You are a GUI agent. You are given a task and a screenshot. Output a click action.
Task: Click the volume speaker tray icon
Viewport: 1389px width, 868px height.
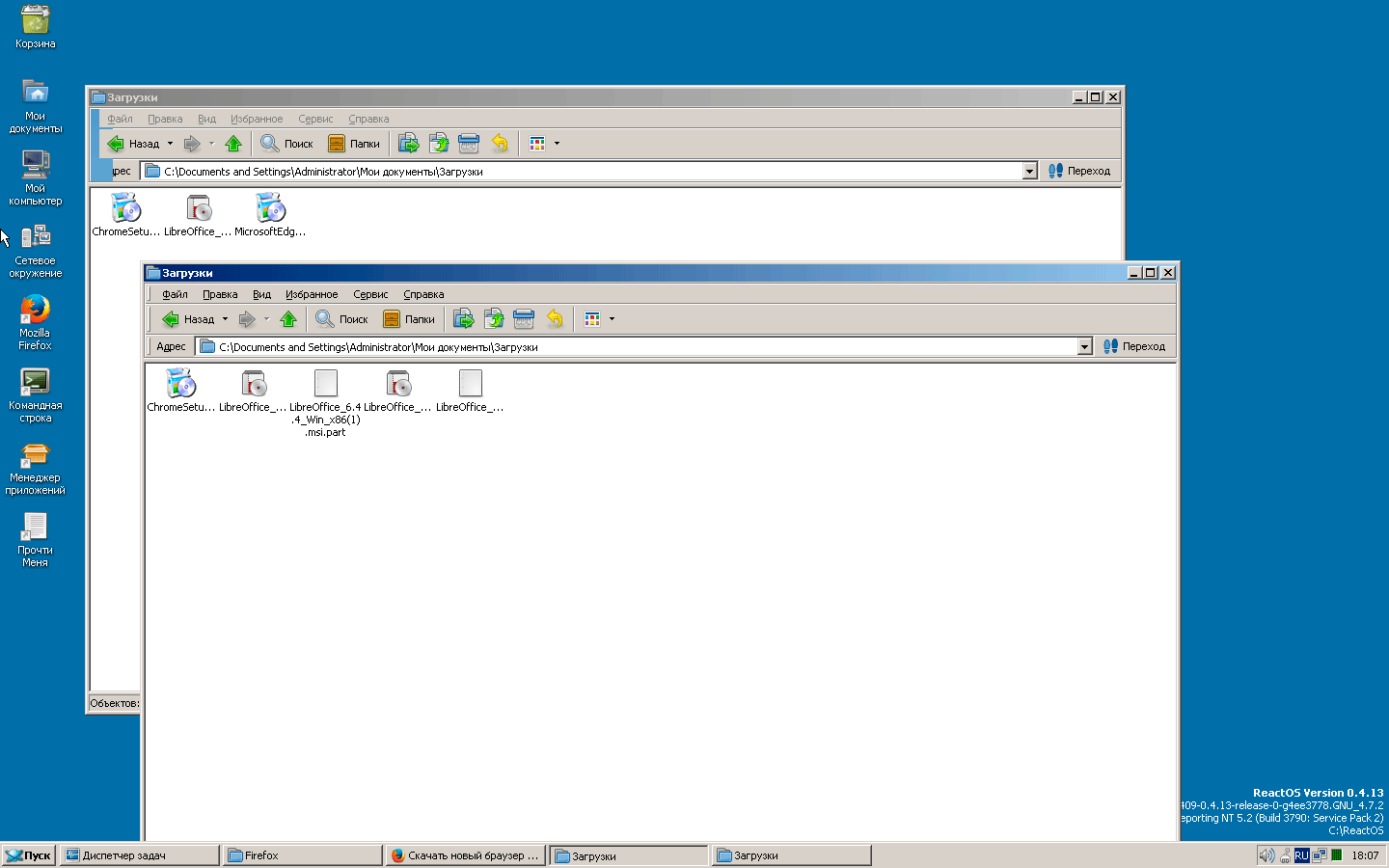click(1266, 855)
